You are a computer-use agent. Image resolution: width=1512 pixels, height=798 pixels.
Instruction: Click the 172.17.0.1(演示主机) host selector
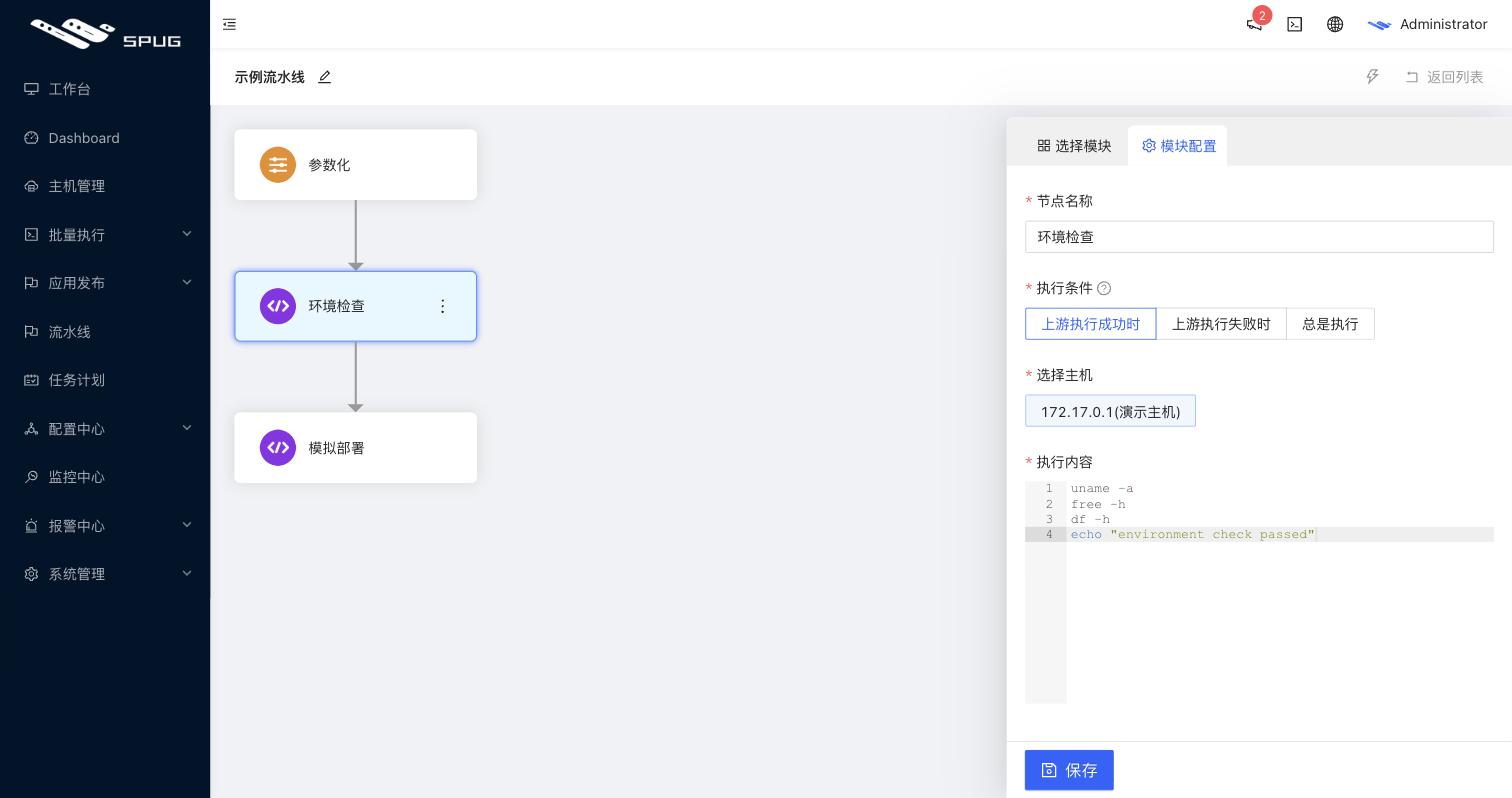pyautogui.click(x=1110, y=411)
